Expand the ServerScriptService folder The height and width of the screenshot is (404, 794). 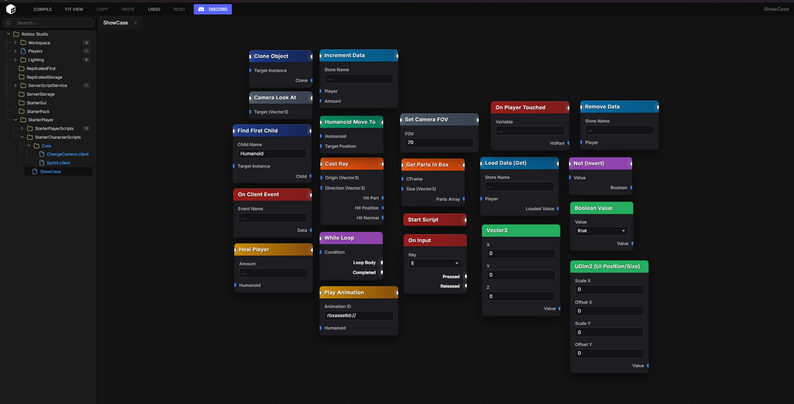(x=15, y=86)
